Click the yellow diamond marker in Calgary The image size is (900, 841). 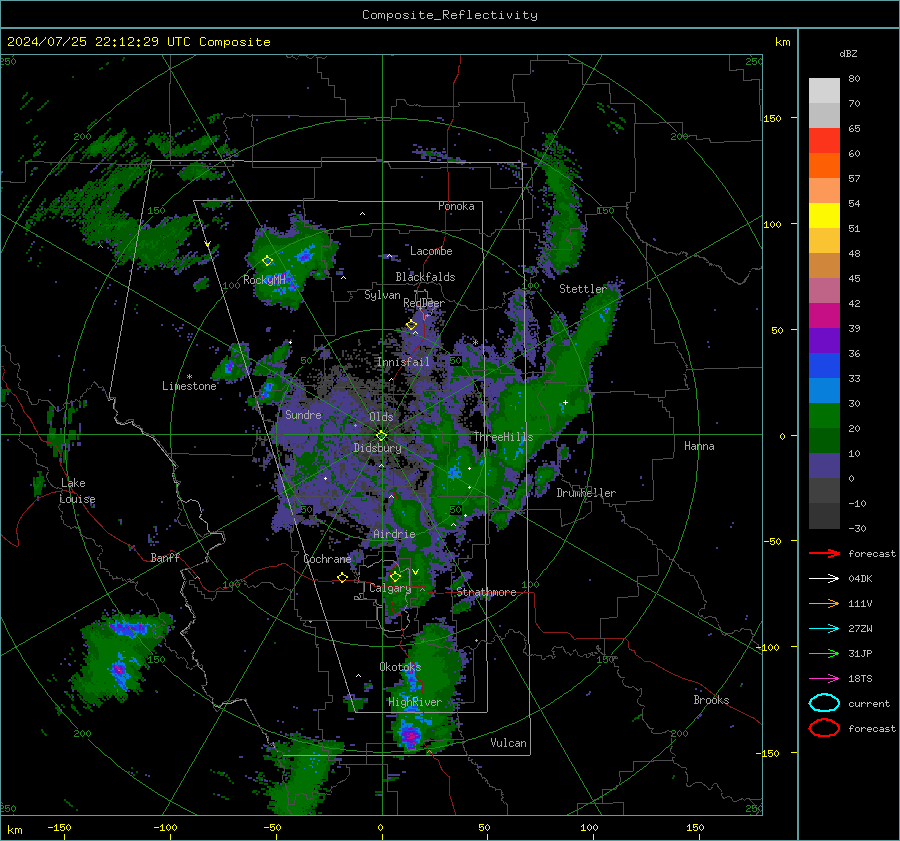point(395,576)
